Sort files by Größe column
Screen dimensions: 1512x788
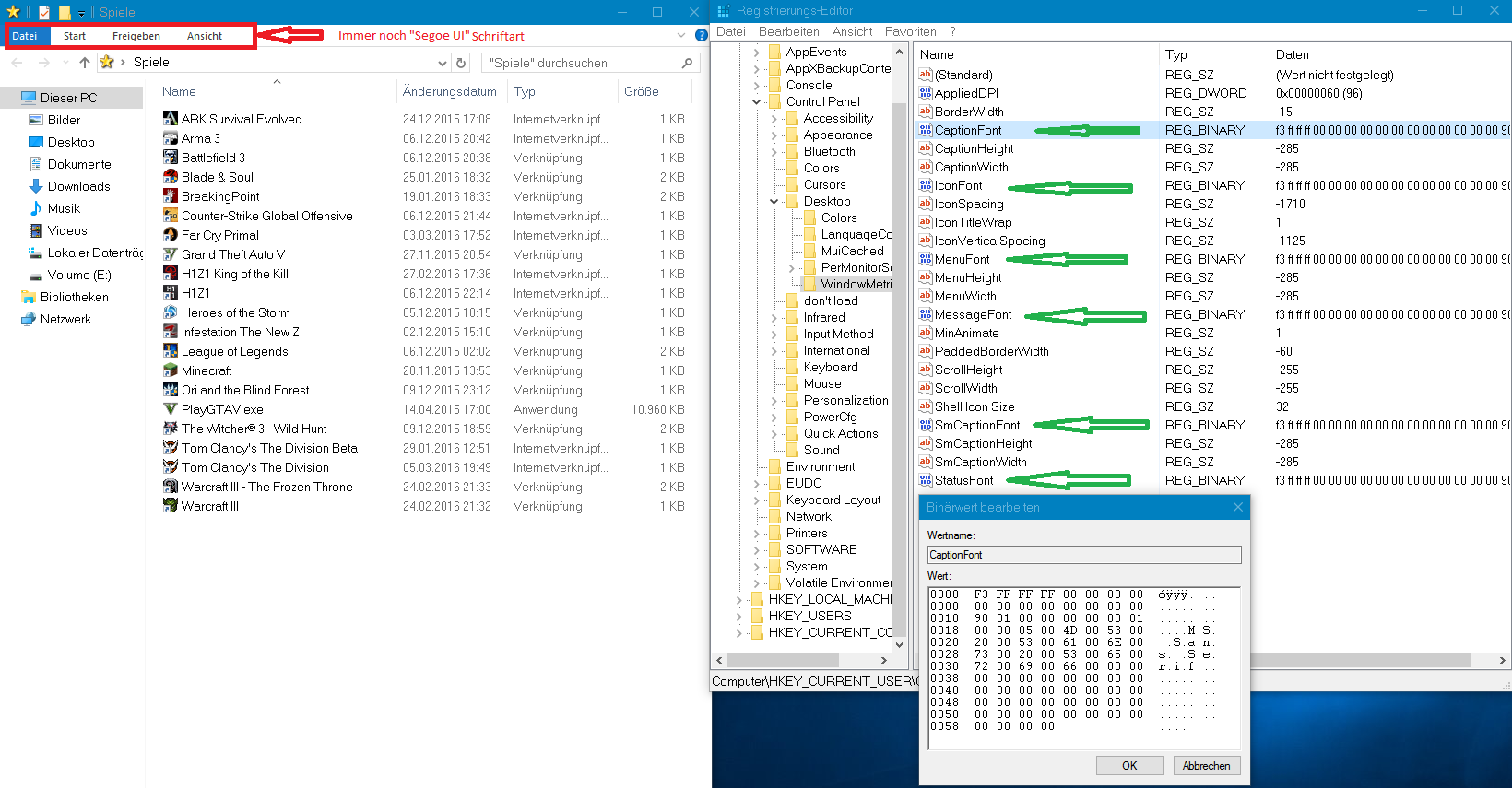[x=642, y=91]
